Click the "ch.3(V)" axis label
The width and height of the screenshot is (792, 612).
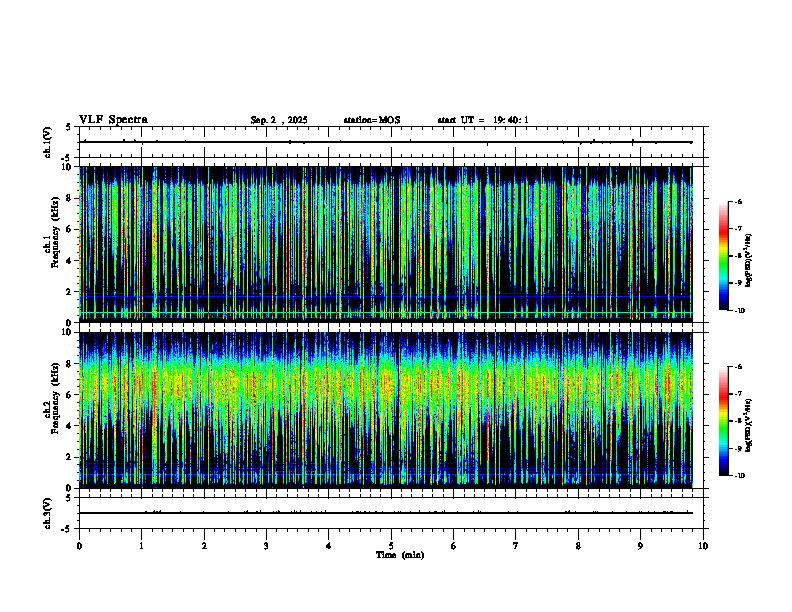(x=48, y=514)
